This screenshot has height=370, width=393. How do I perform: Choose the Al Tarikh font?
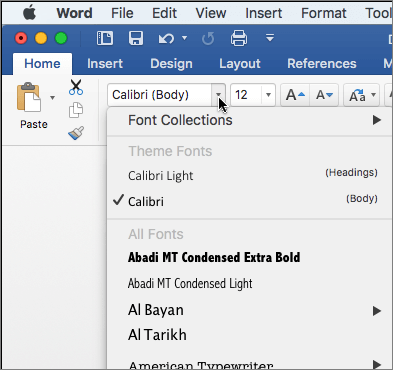(250, 335)
